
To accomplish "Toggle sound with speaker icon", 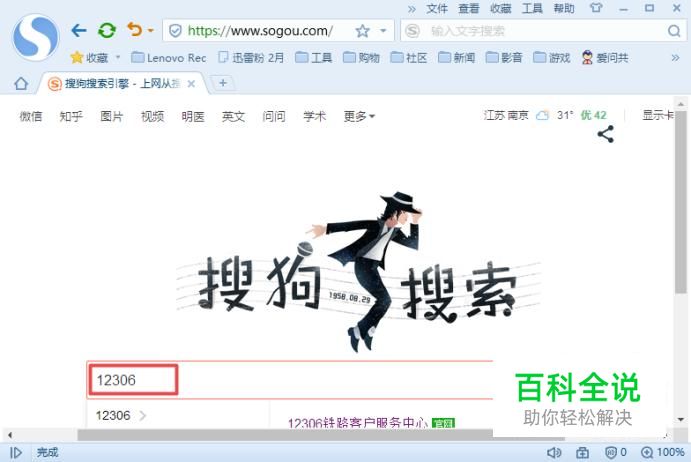I will (x=554, y=452).
